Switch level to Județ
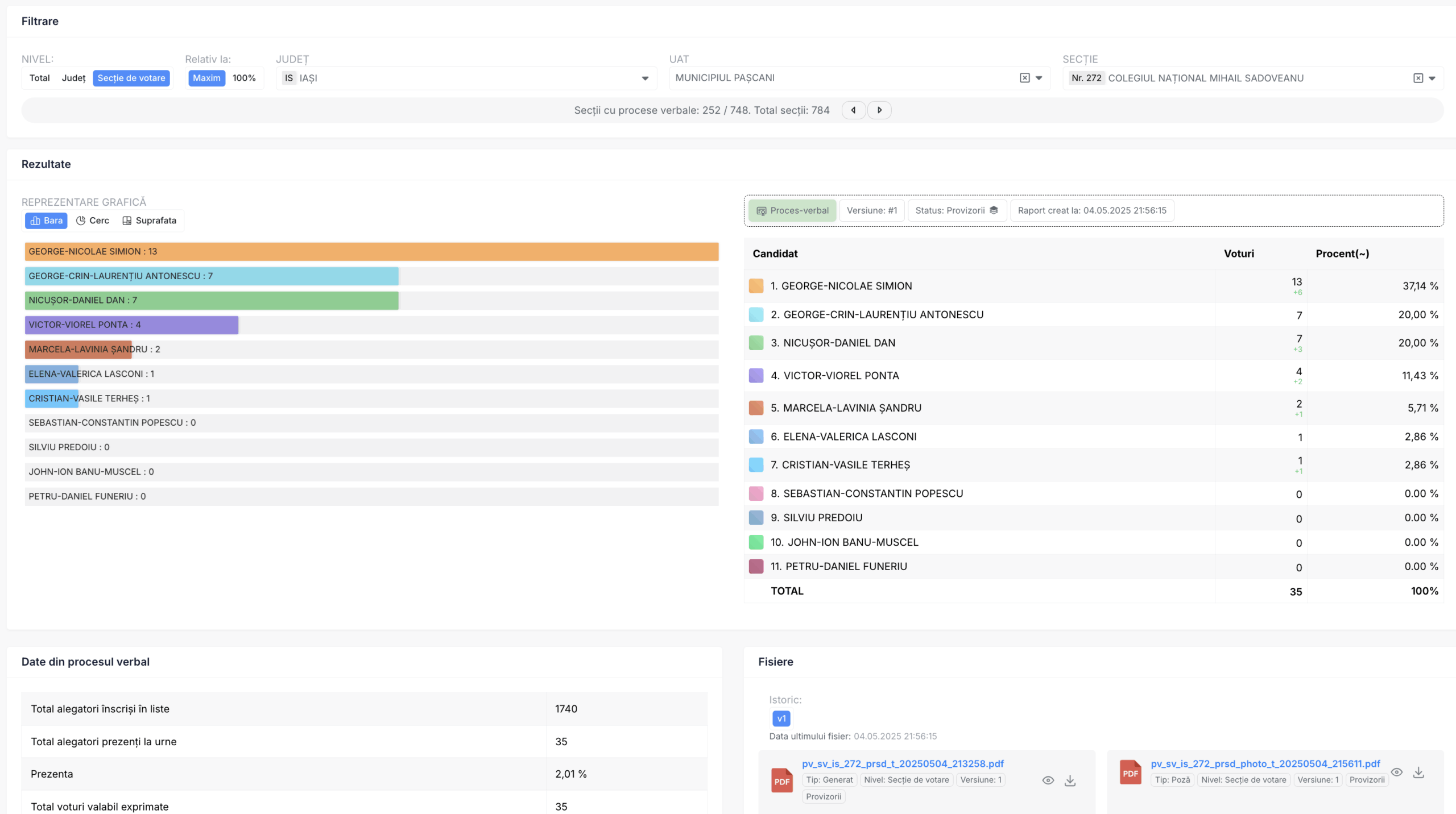Screen dimensions: 1456x814 pos(73,78)
